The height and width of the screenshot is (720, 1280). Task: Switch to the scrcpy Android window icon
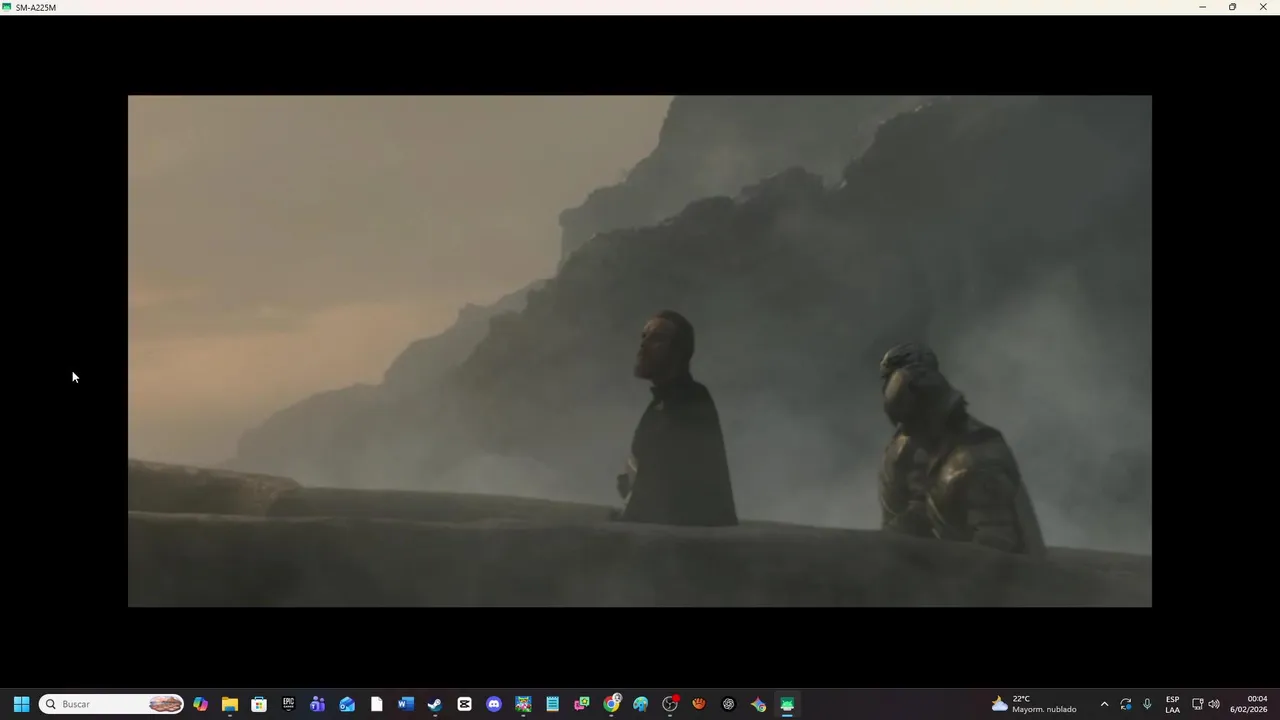pyautogui.click(x=787, y=704)
